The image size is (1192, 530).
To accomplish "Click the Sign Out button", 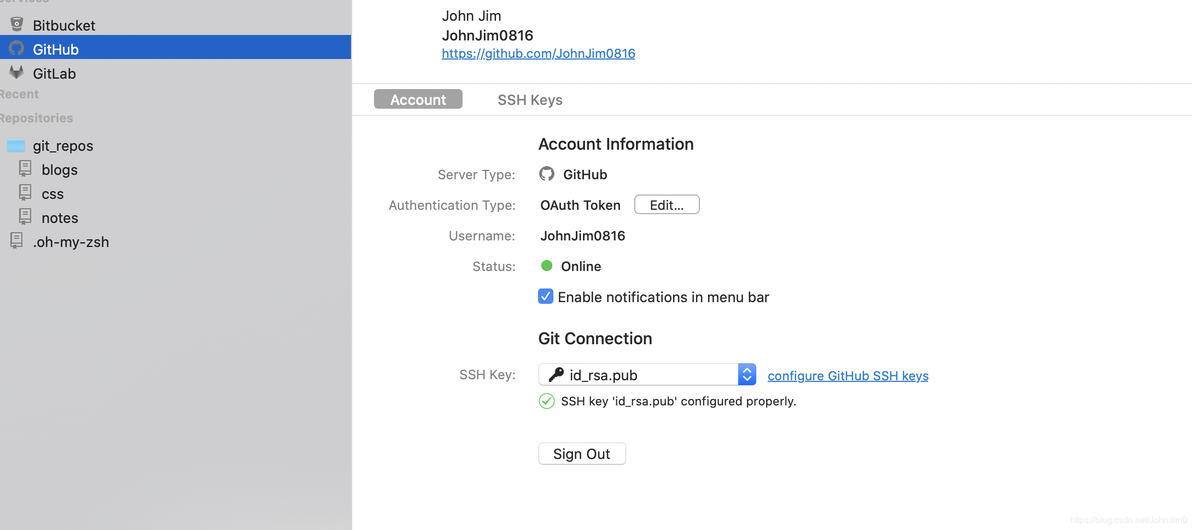I will [582, 454].
